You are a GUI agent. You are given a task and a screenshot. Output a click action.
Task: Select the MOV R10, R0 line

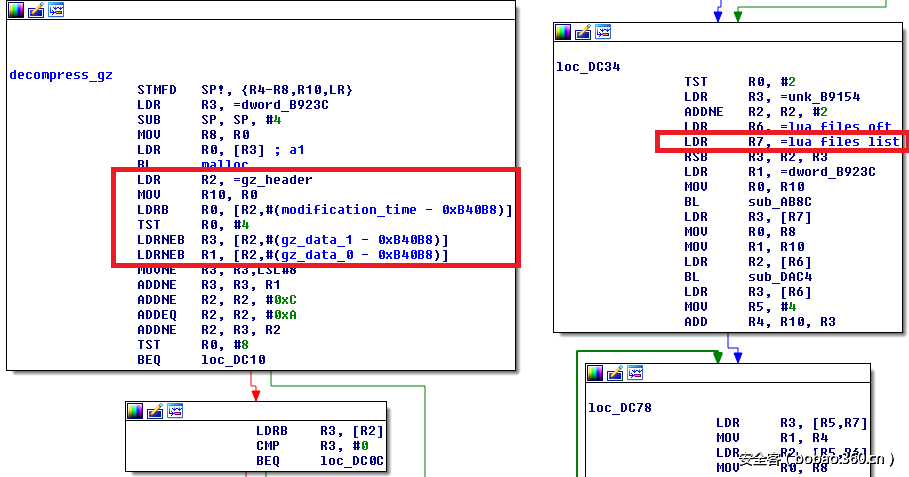(x=197, y=195)
